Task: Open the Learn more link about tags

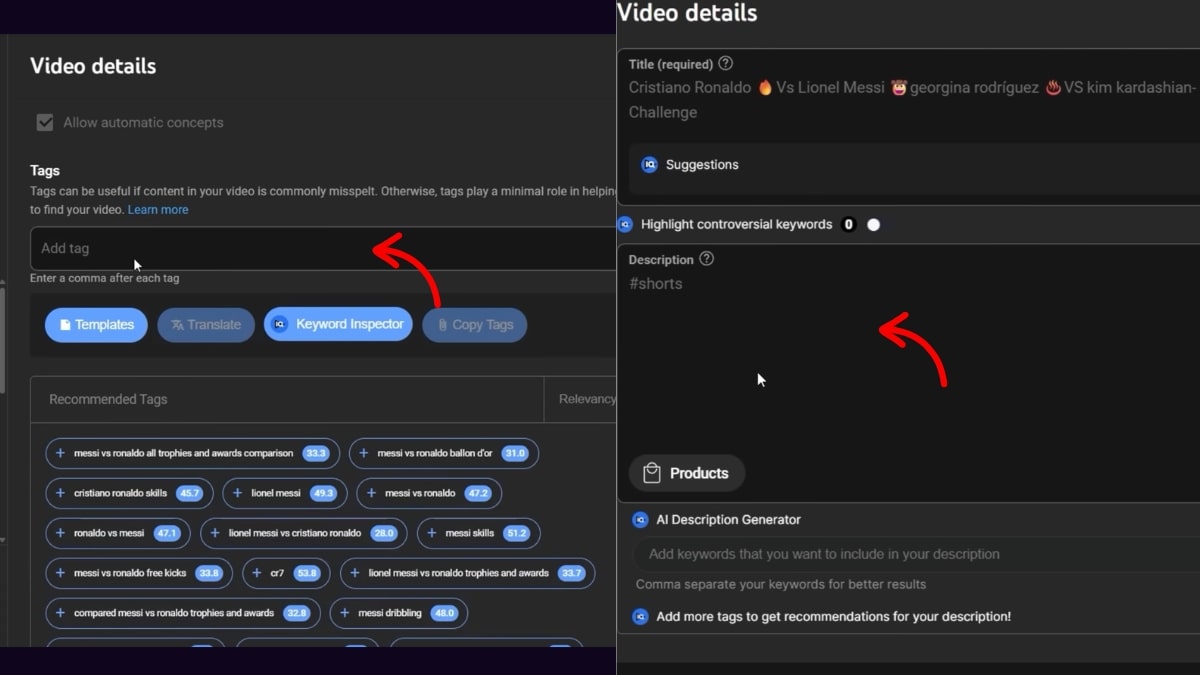Action: (157, 209)
